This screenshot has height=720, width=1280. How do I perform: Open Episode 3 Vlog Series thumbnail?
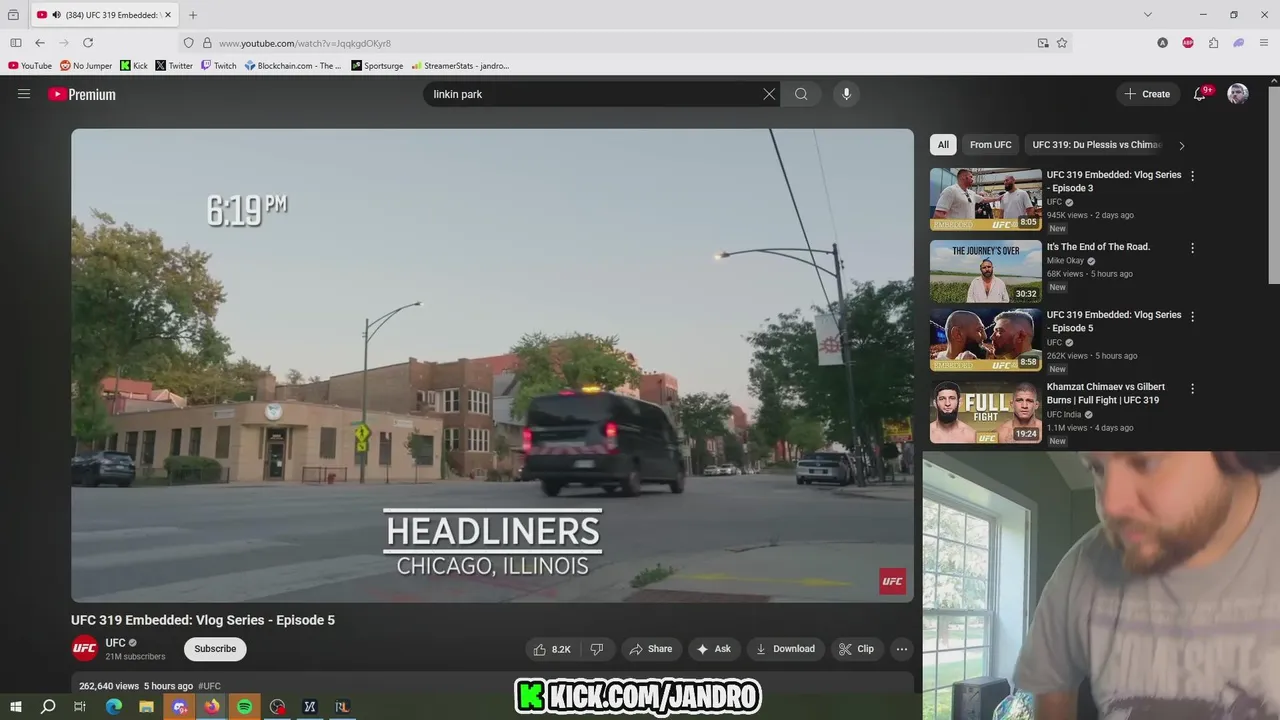(985, 199)
